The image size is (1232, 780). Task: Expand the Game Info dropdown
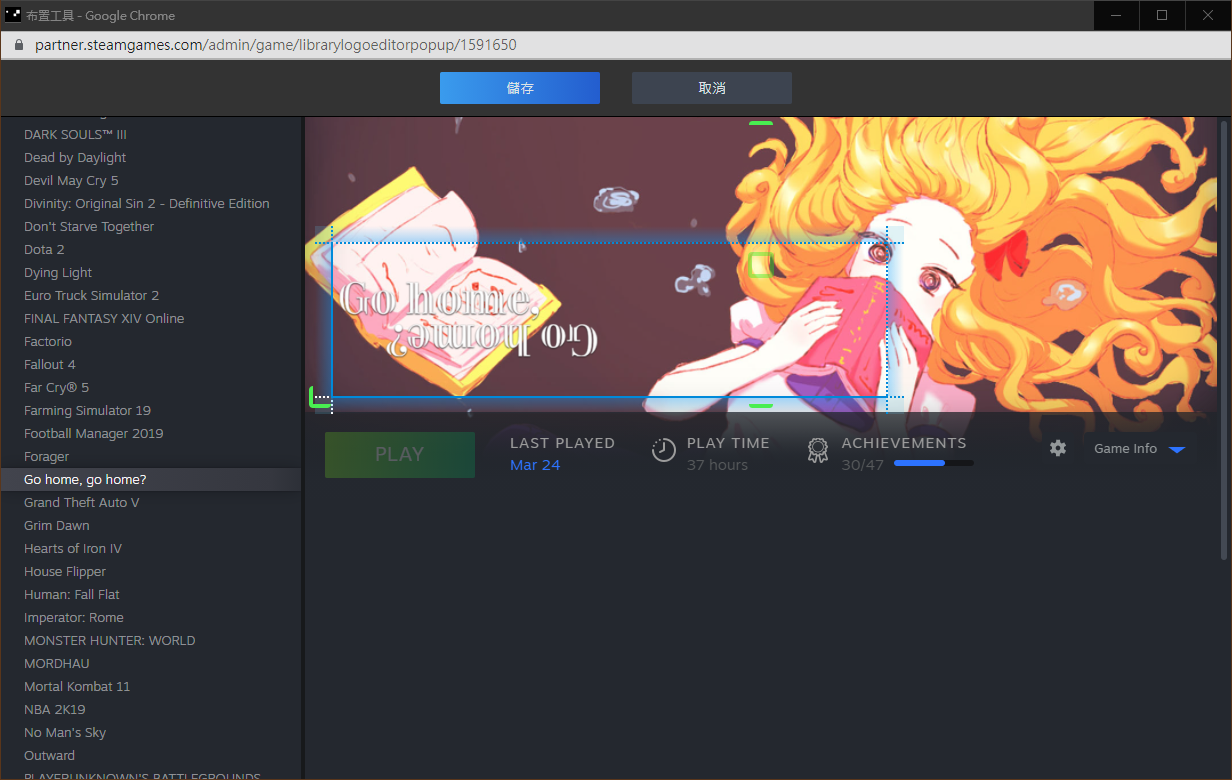pyautogui.click(x=1139, y=449)
